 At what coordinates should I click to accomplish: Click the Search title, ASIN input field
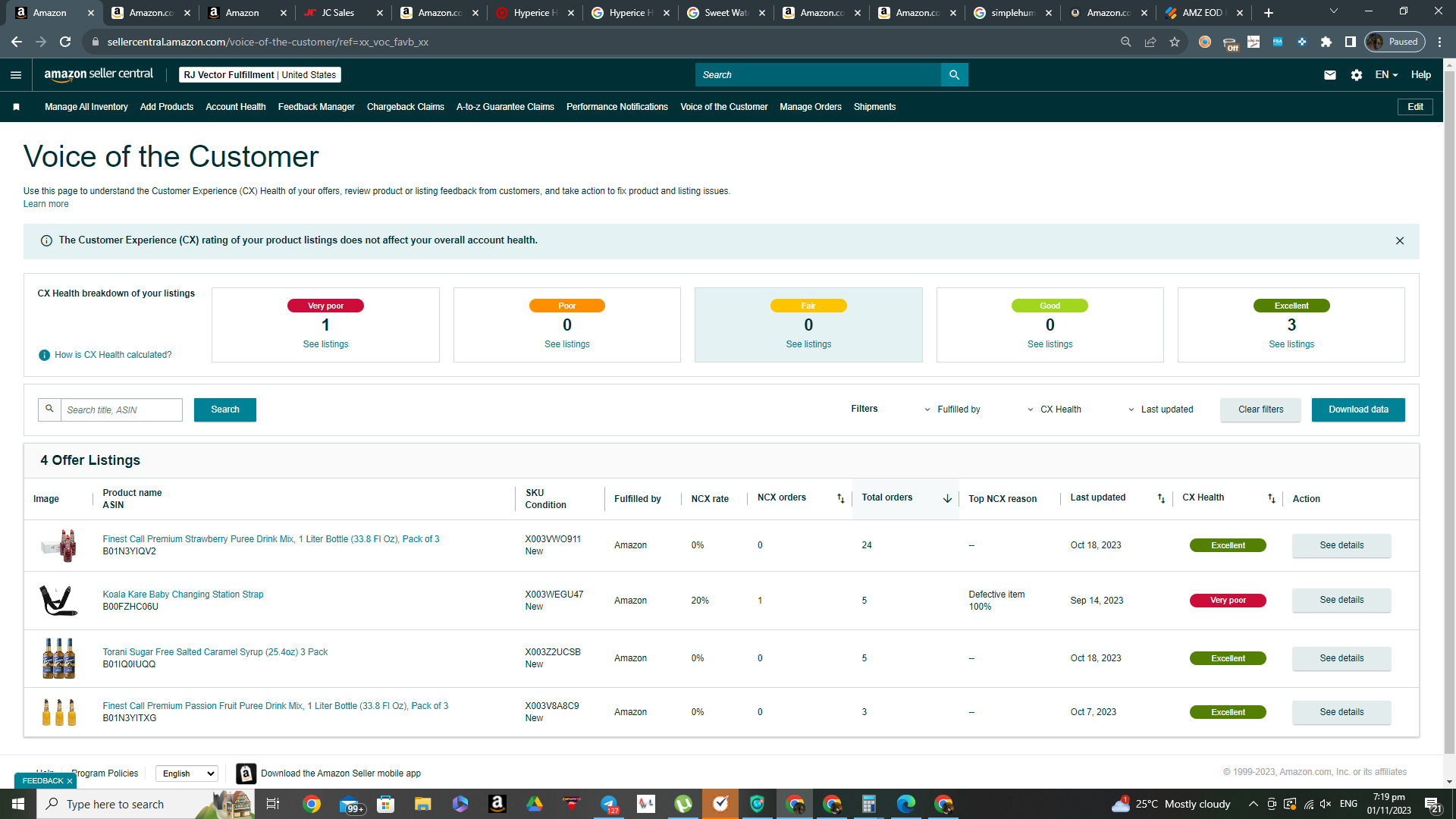click(x=121, y=409)
